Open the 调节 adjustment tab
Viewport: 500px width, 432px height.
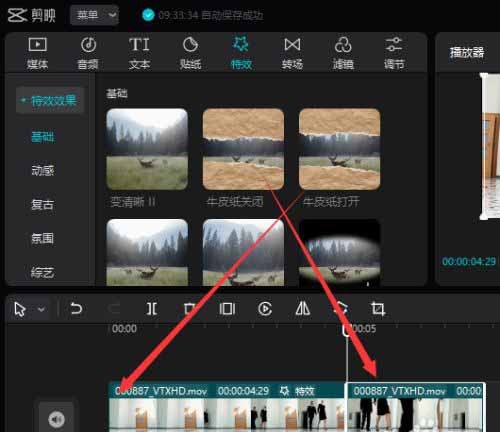pos(394,53)
